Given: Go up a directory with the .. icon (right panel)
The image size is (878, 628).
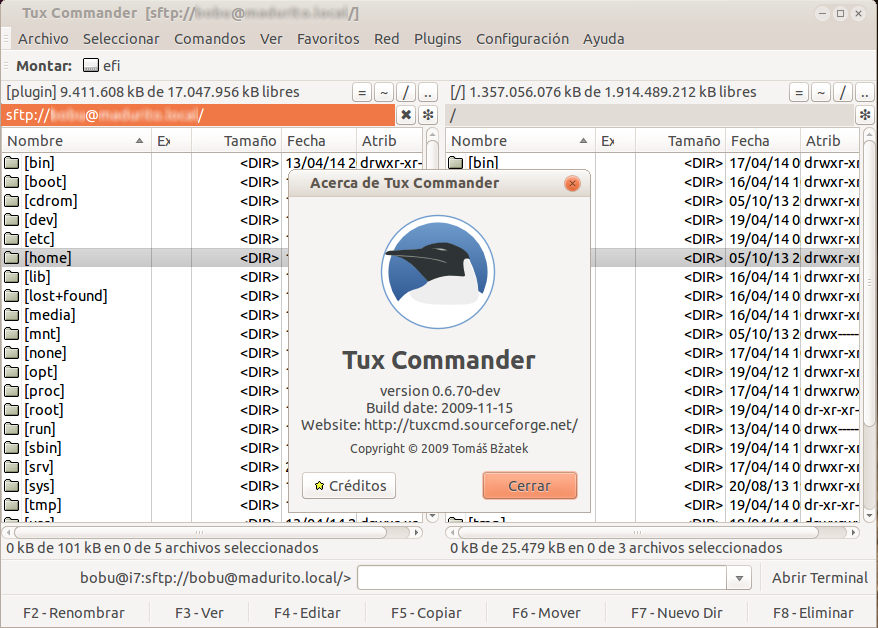Looking at the screenshot, I should coord(864,91).
